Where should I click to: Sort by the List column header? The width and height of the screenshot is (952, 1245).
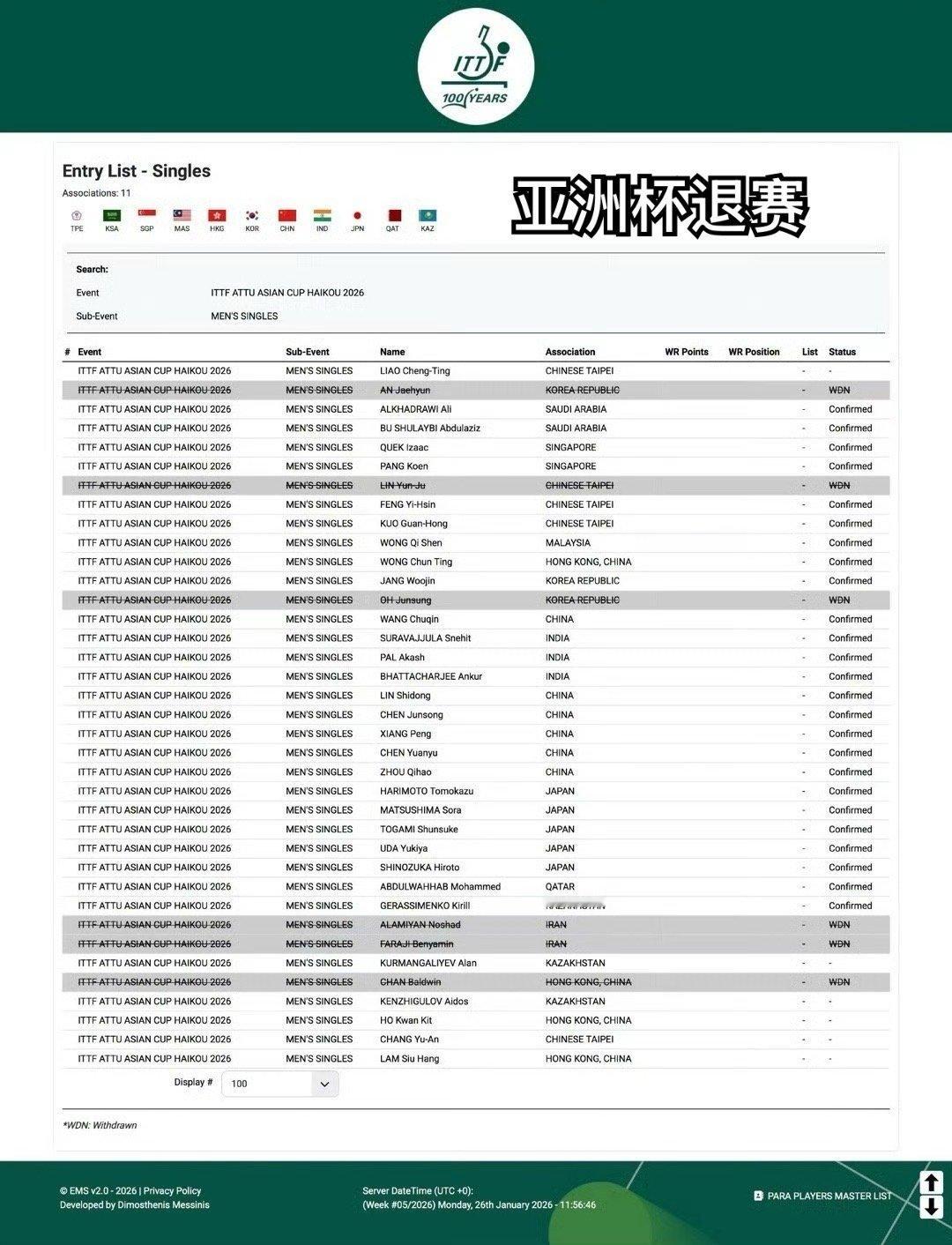pos(810,352)
